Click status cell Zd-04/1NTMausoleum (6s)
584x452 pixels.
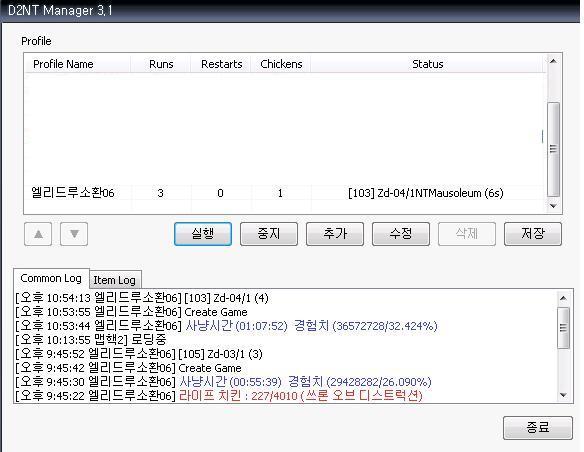click(x=426, y=193)
